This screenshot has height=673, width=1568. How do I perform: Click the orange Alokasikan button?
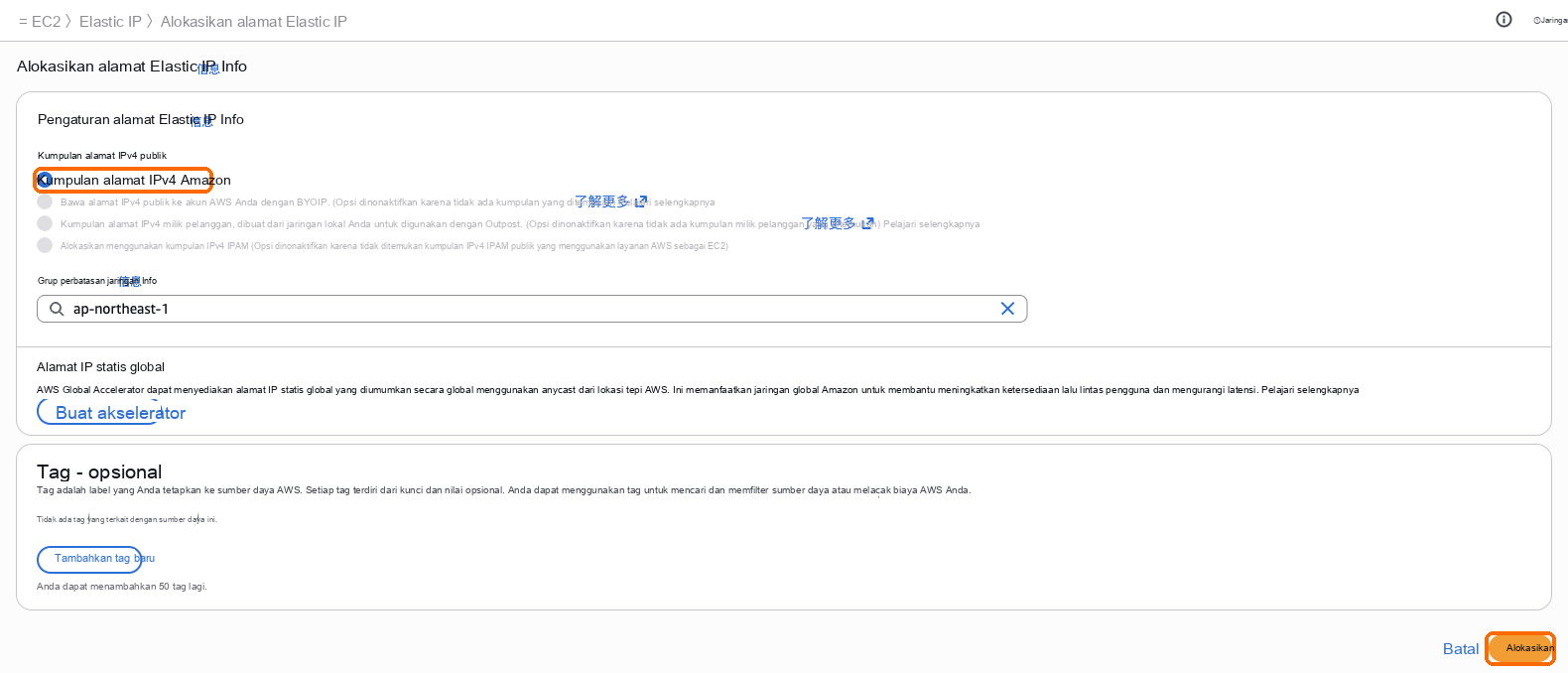1520,648
